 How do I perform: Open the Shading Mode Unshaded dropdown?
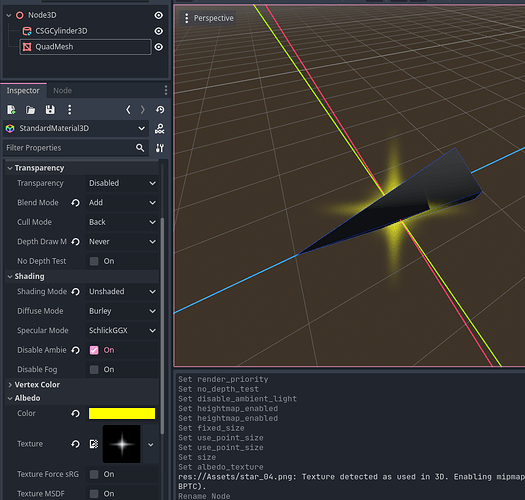[122, 292]
